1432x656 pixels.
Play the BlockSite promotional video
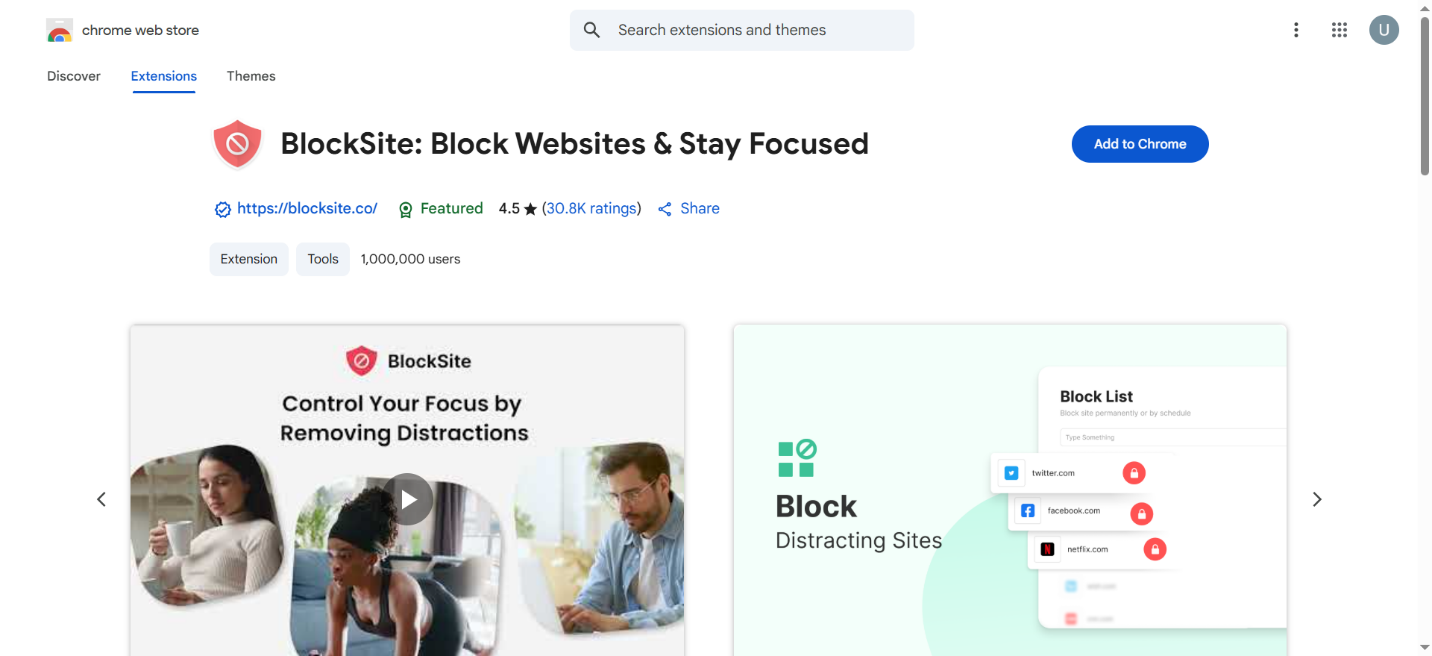408,498
